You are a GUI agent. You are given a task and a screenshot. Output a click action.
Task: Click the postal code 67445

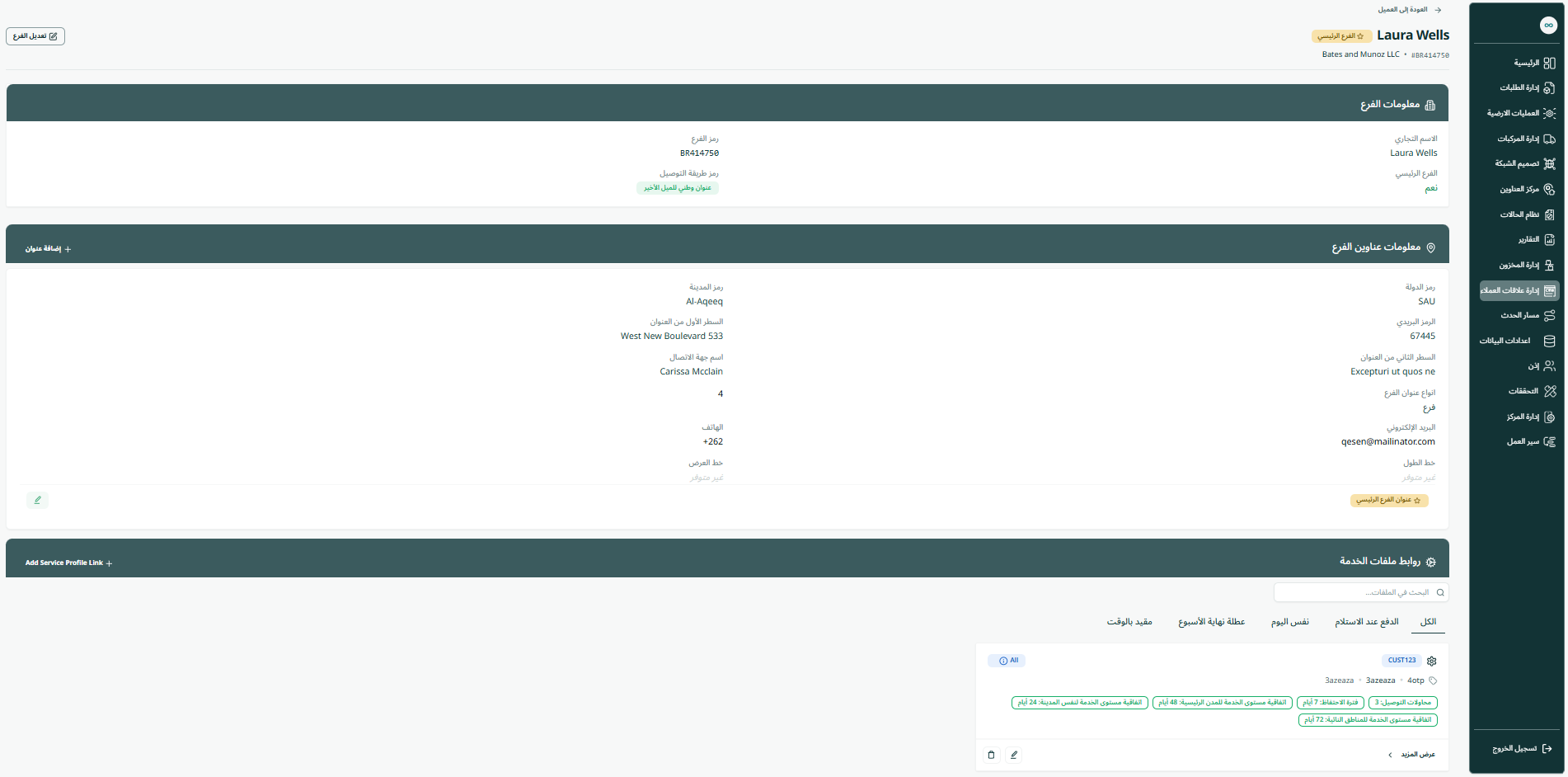click(x=1423, y=337)
